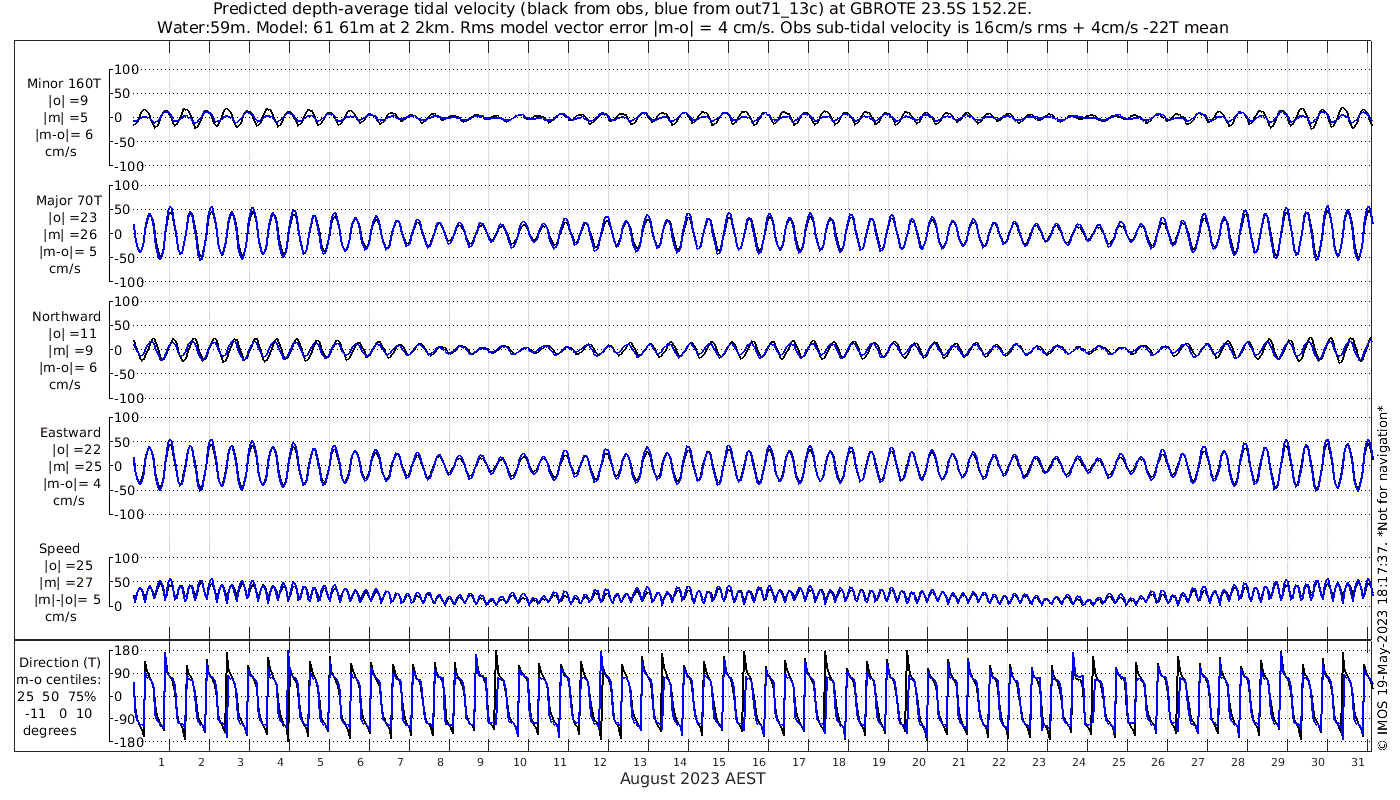Click day '31' tick label on time axis
Viewport: 1400px width, 800px height.
click(1357, 762)
